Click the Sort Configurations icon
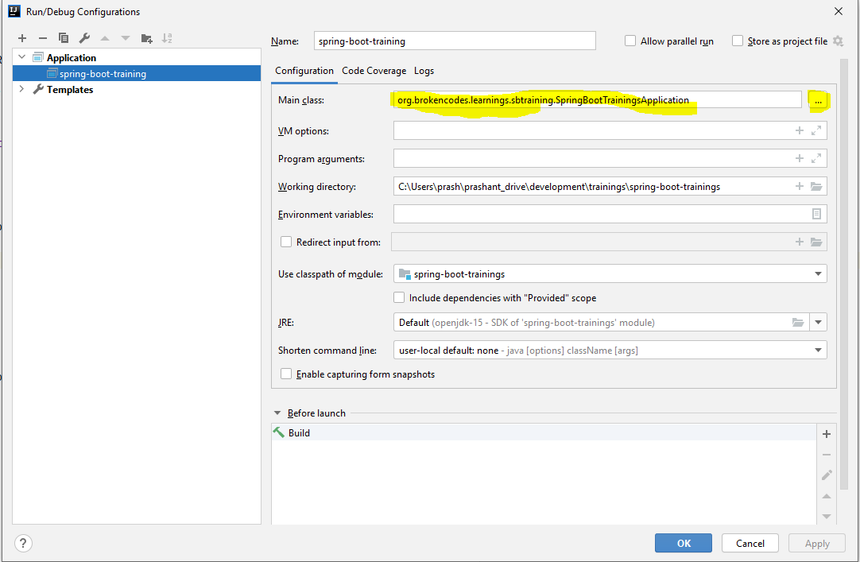 (167, 38)
